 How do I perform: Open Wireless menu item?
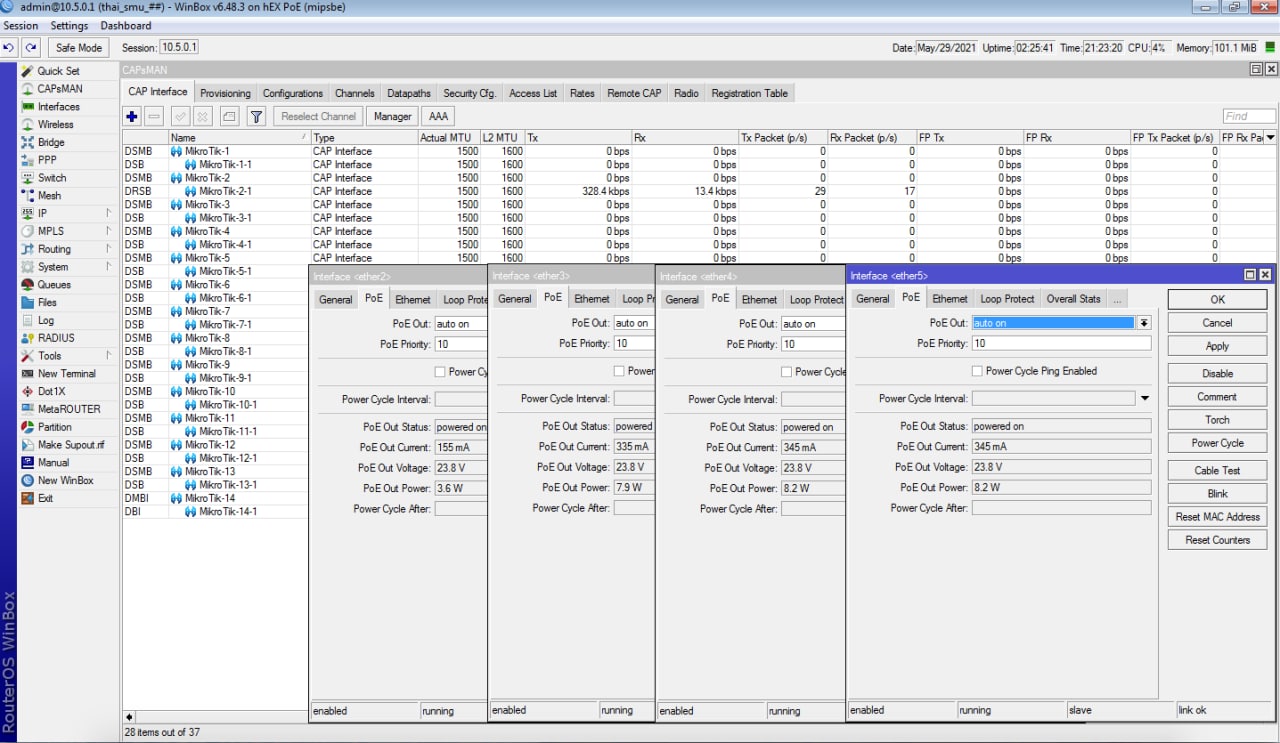(55, 125)
